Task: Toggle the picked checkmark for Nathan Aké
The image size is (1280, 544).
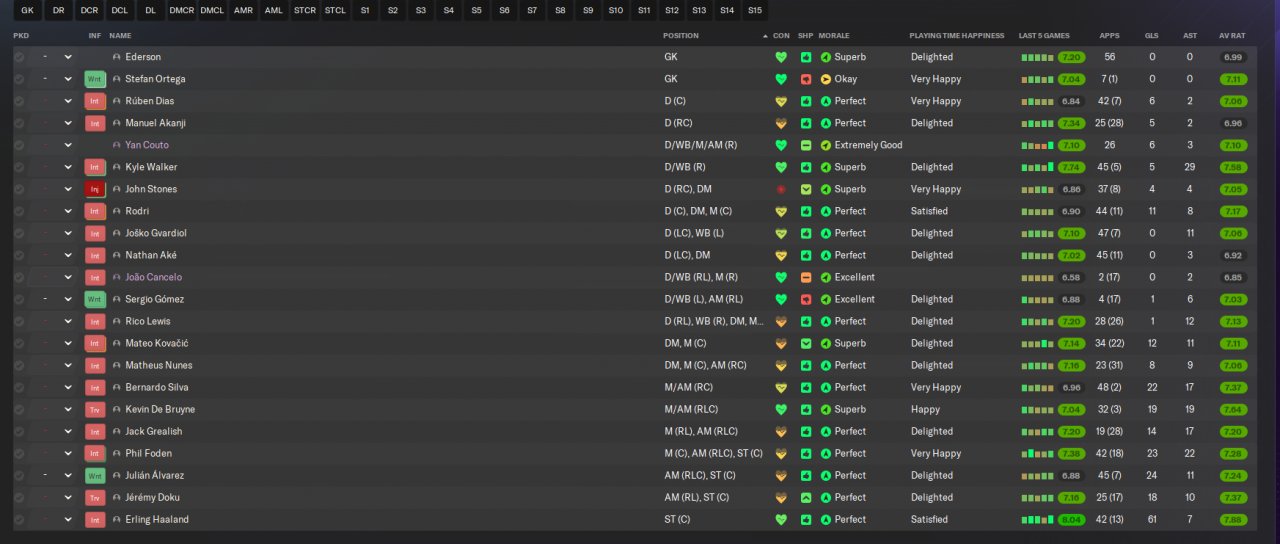Action: point(19,255)
